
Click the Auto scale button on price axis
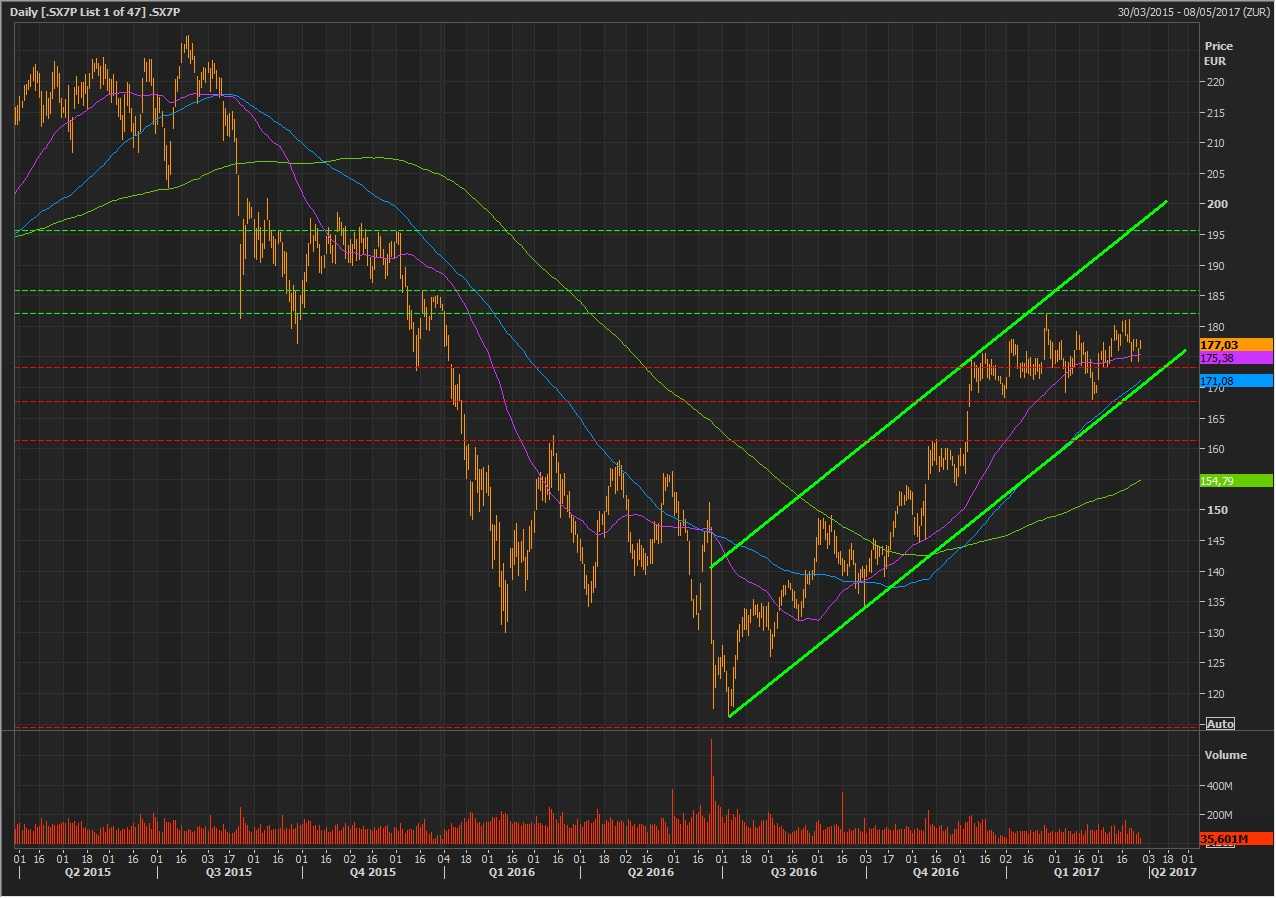tap(1220, 724)
